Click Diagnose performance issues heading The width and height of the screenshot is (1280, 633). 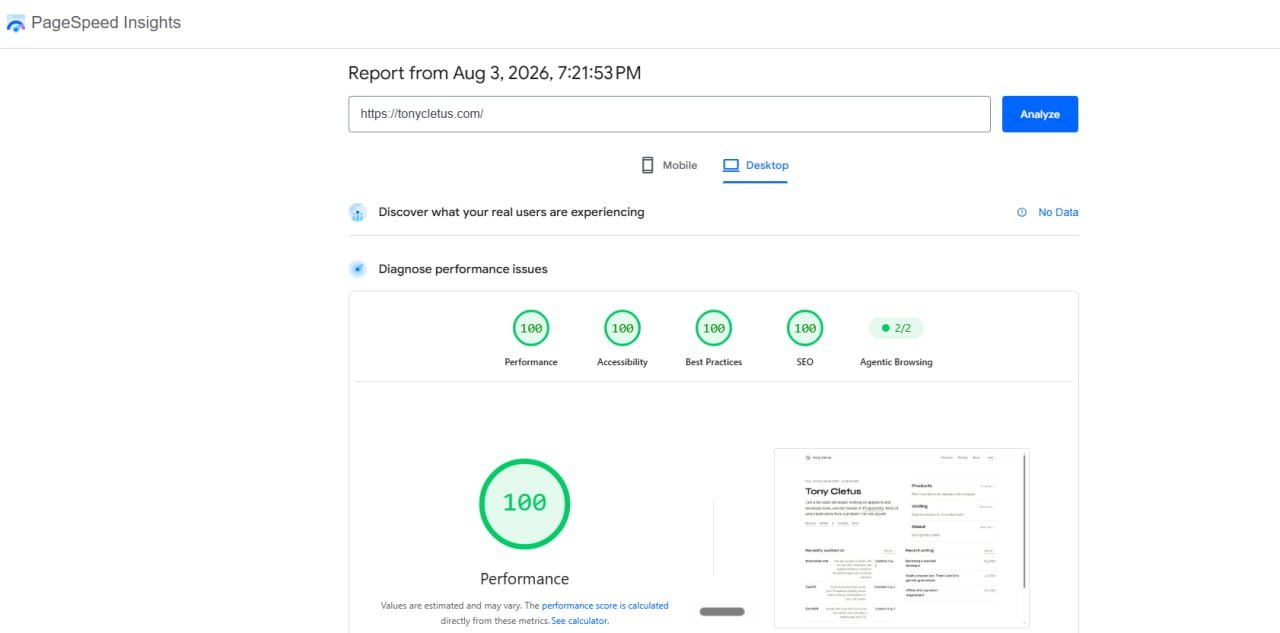(x=463, y=269)
